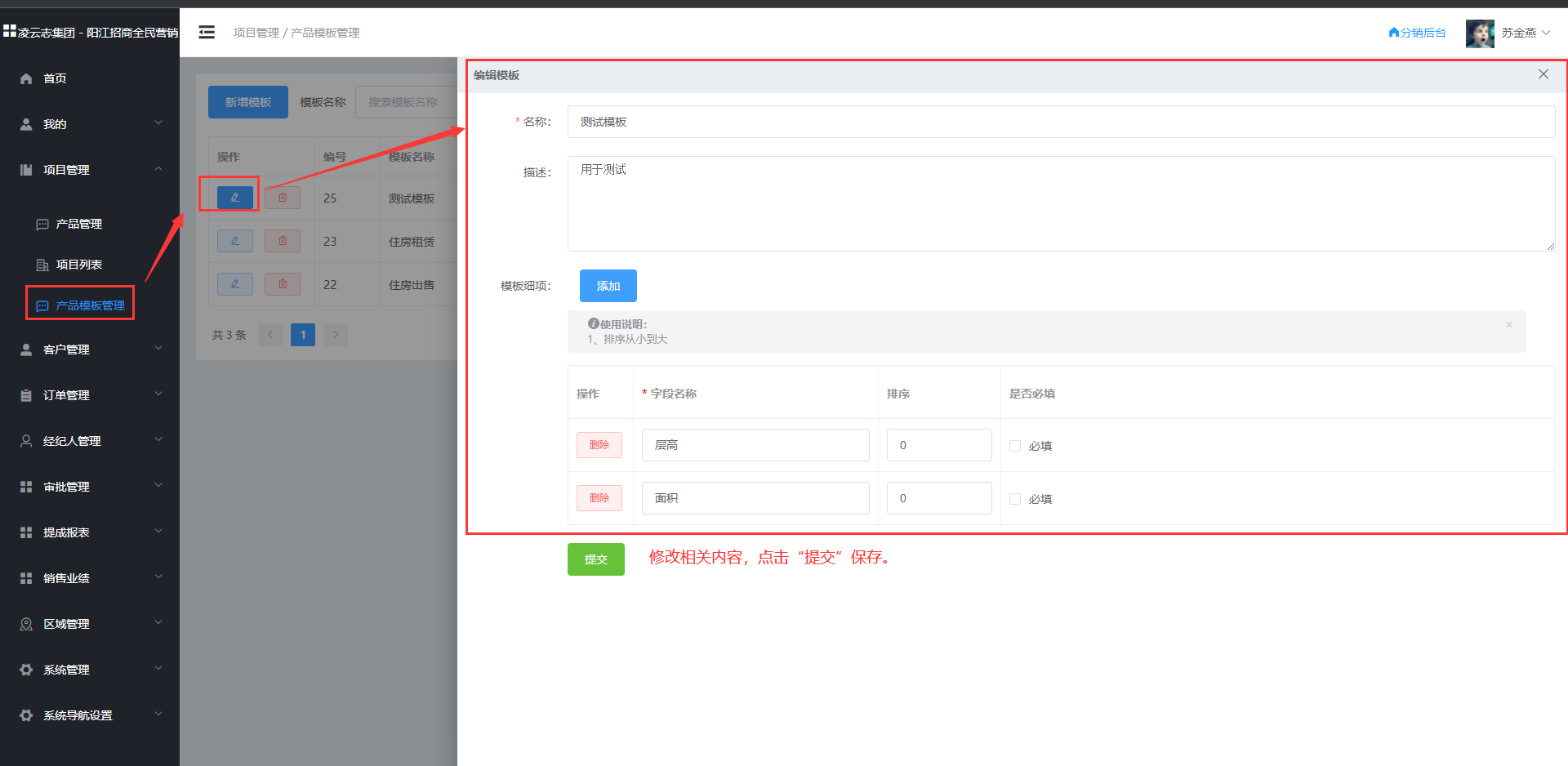Click delete trash icon for template 22

283,284
